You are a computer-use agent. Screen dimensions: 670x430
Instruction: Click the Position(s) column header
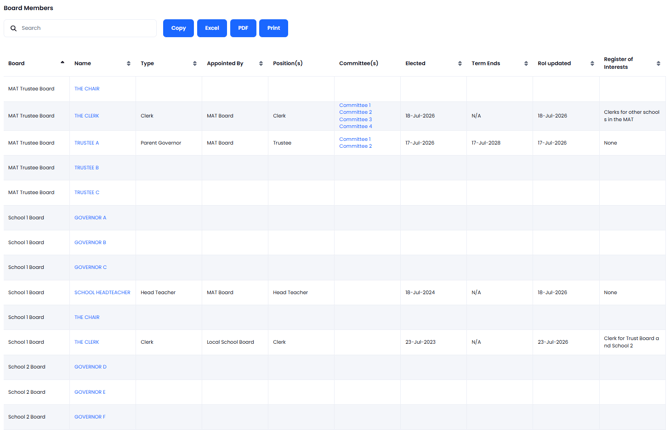click(x=288, y=63)
